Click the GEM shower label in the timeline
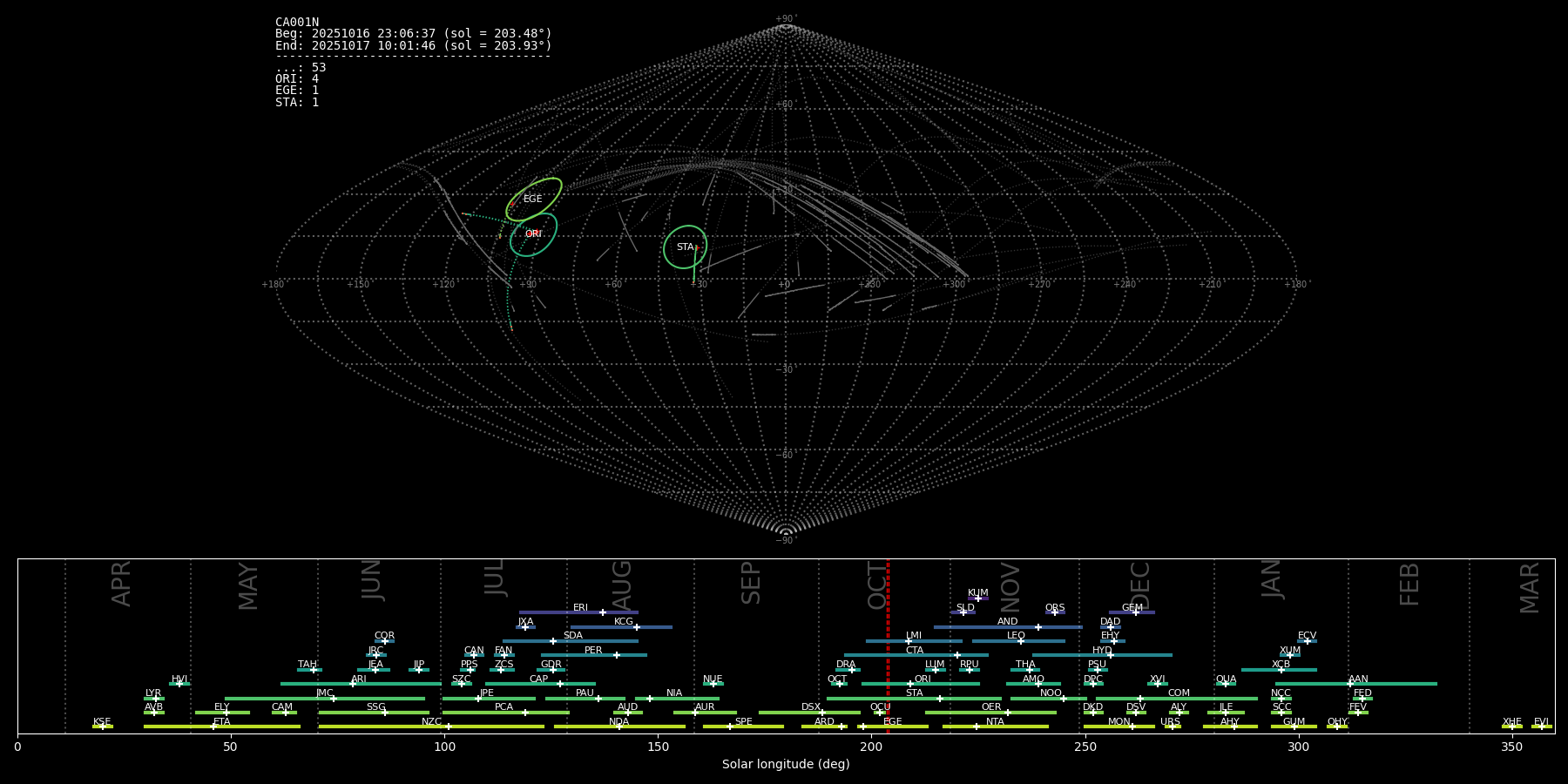Image resolution: width=1568 pixels, height=784 pixels. [x=1132, y=608]
